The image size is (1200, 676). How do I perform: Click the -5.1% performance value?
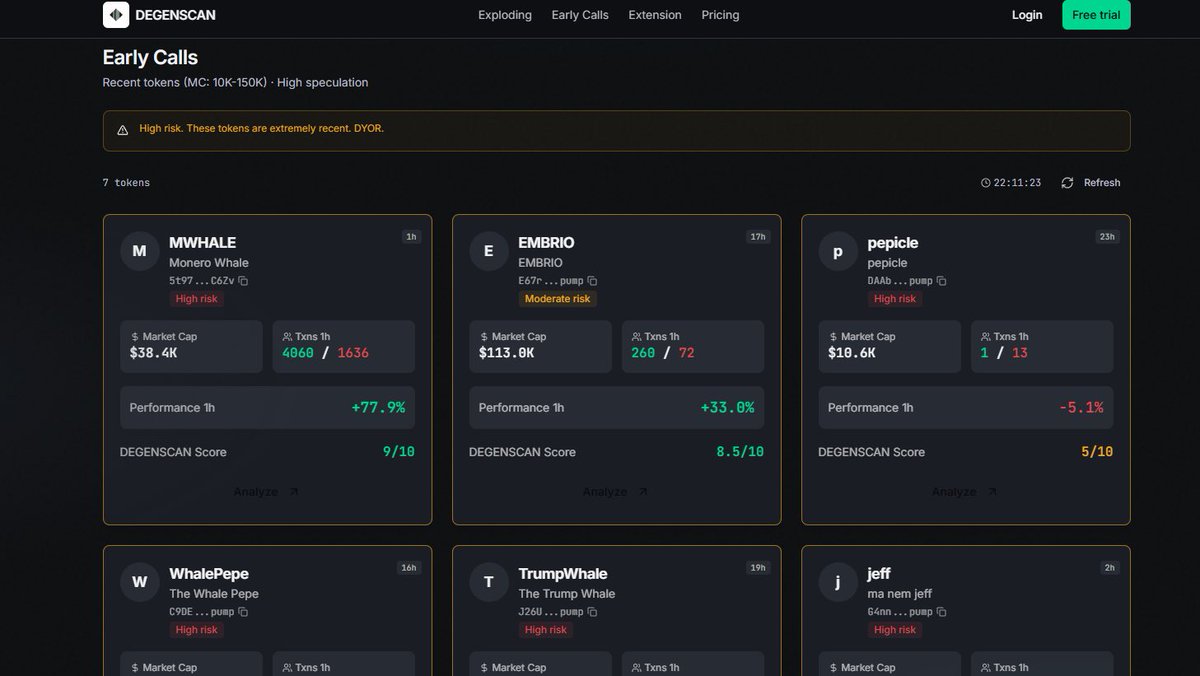click(1081, 408)
